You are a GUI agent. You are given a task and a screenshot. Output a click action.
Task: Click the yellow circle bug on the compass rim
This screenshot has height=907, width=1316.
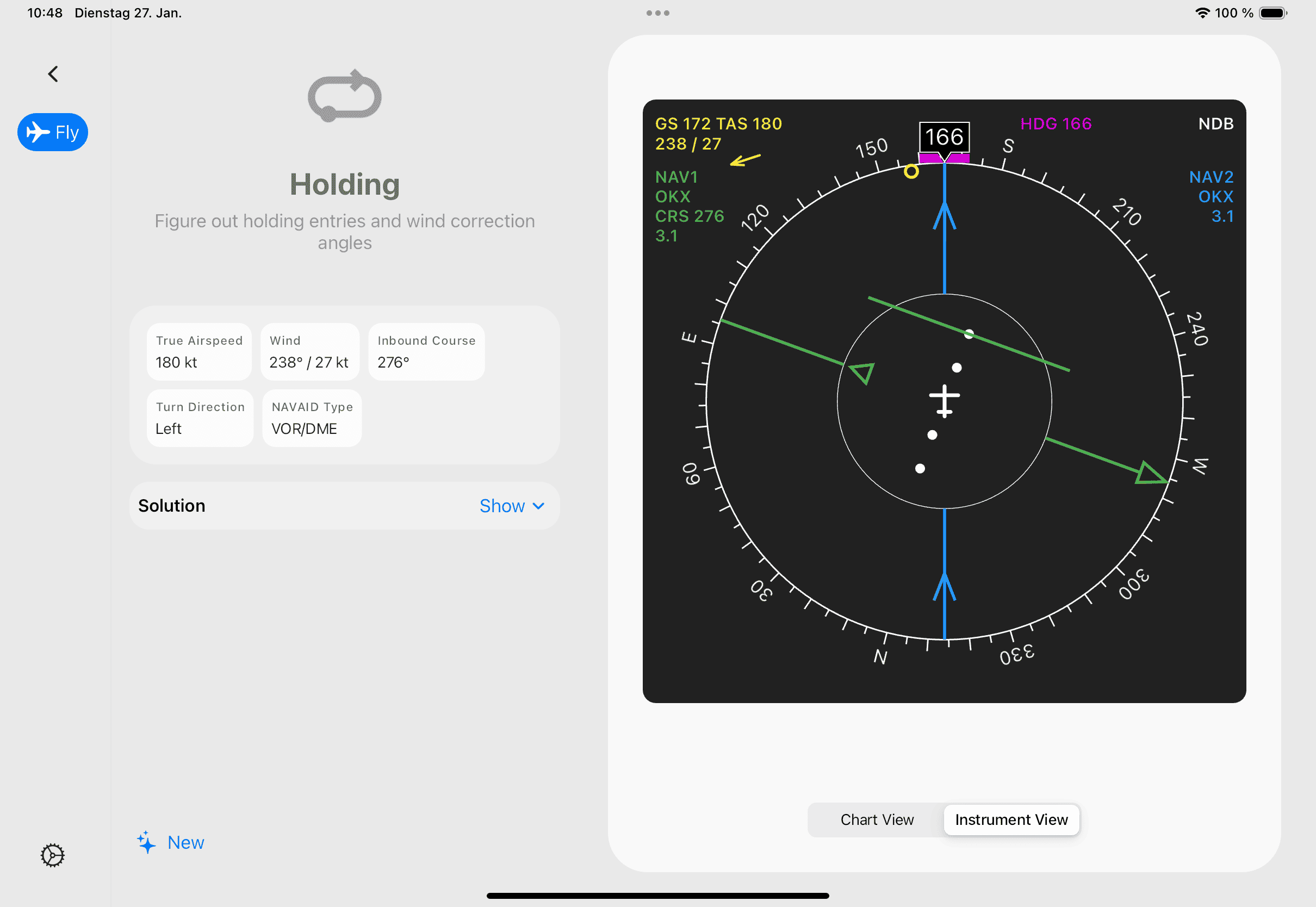pos(911,172)
